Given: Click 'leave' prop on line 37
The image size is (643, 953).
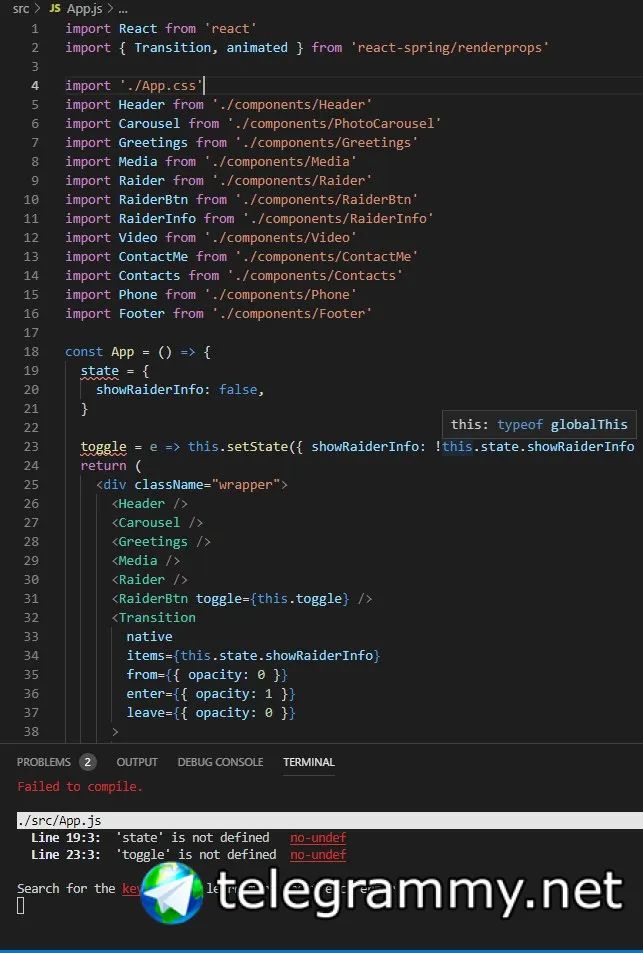Looking at the screenshot, I should pyautogui.click(x=145, y=712).
